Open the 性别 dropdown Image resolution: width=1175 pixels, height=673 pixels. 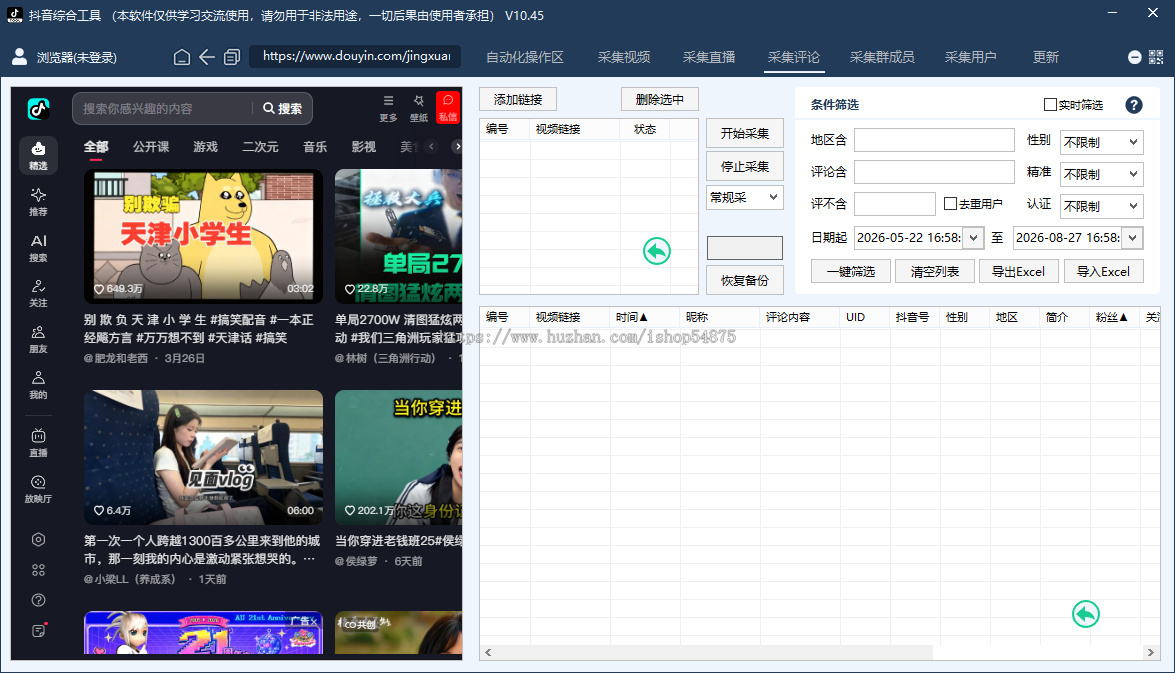1101,142
